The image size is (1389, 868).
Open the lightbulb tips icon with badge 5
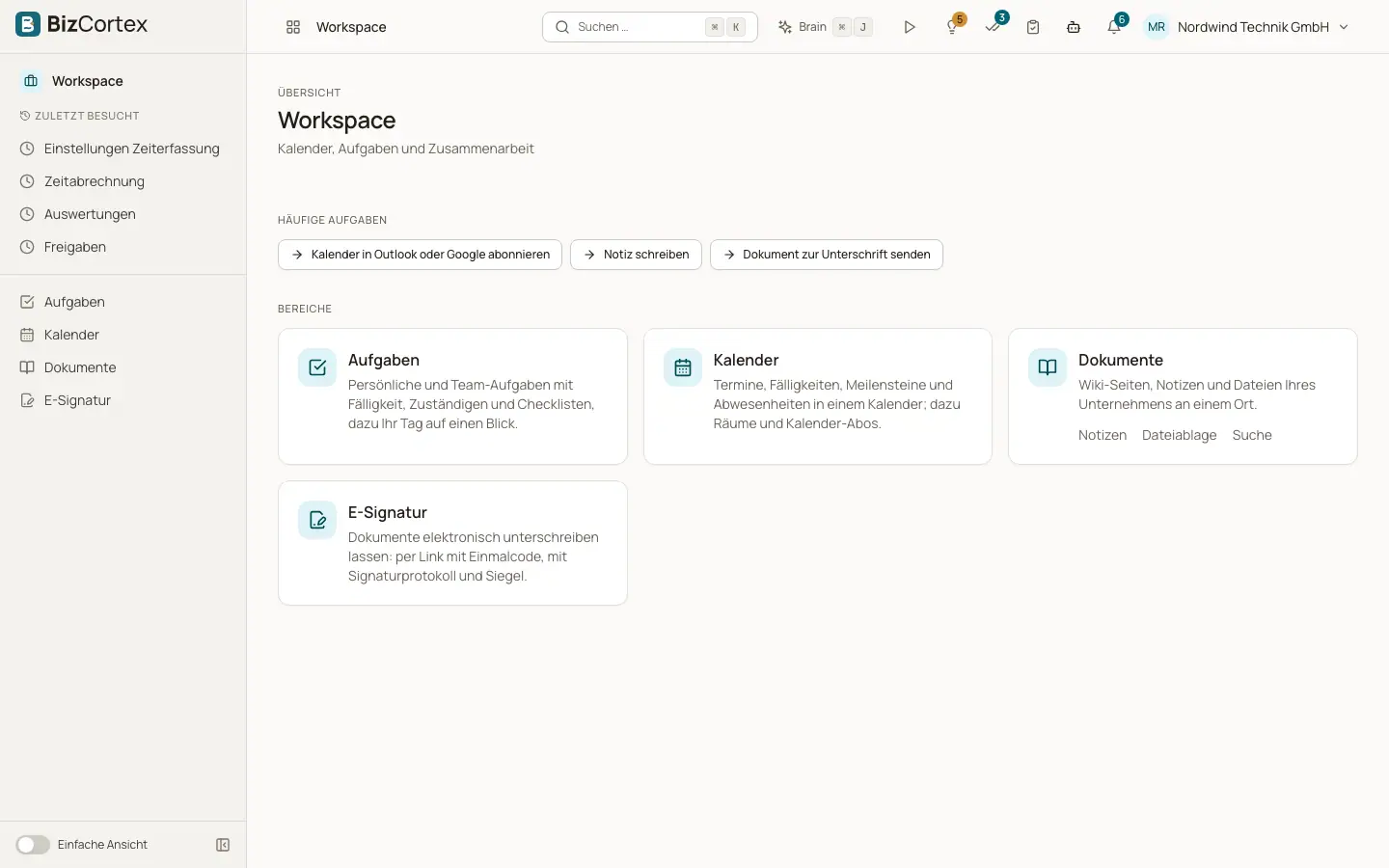pyautogui.click(x=953, y=26)
